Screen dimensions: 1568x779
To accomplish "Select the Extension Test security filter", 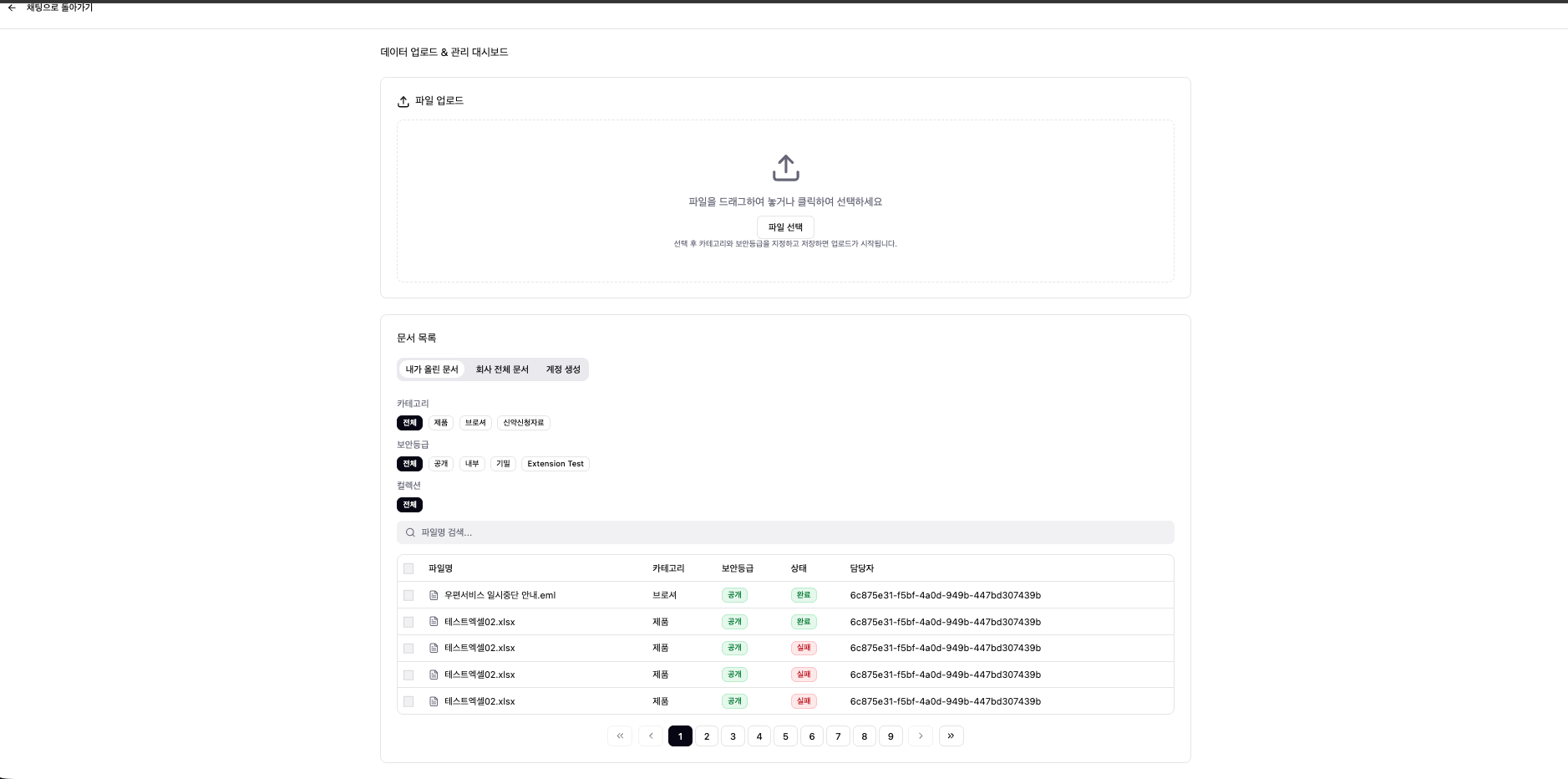I will [x=555, y=464].
